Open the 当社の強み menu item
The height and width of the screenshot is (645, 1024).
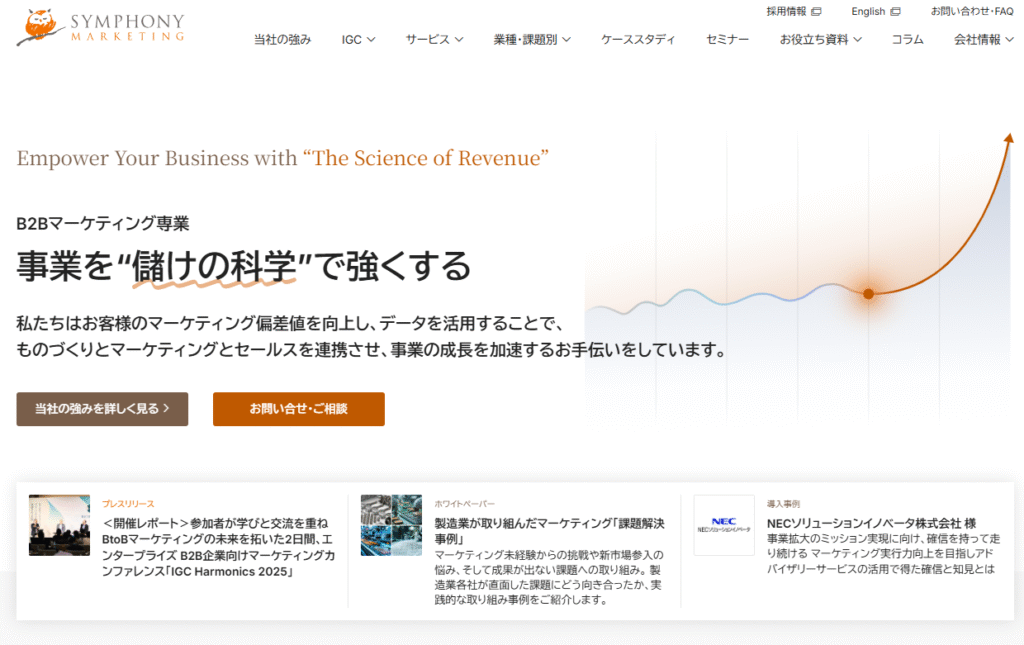pyautogui.click(x=283, y=40)
